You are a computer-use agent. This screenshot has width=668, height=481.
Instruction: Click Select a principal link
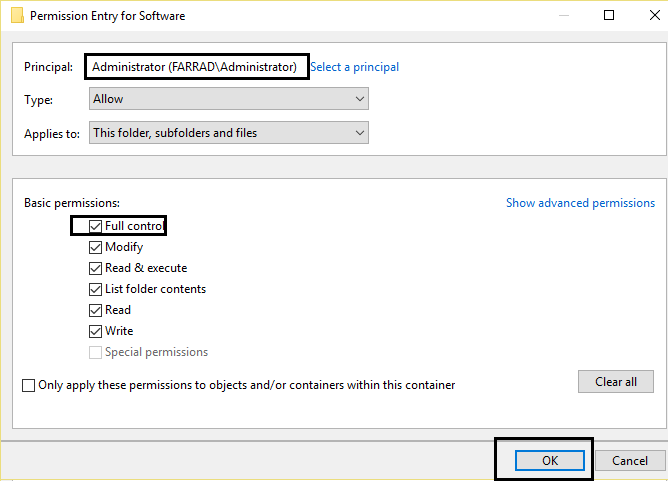pyautogui.click(x=354, y=67)
